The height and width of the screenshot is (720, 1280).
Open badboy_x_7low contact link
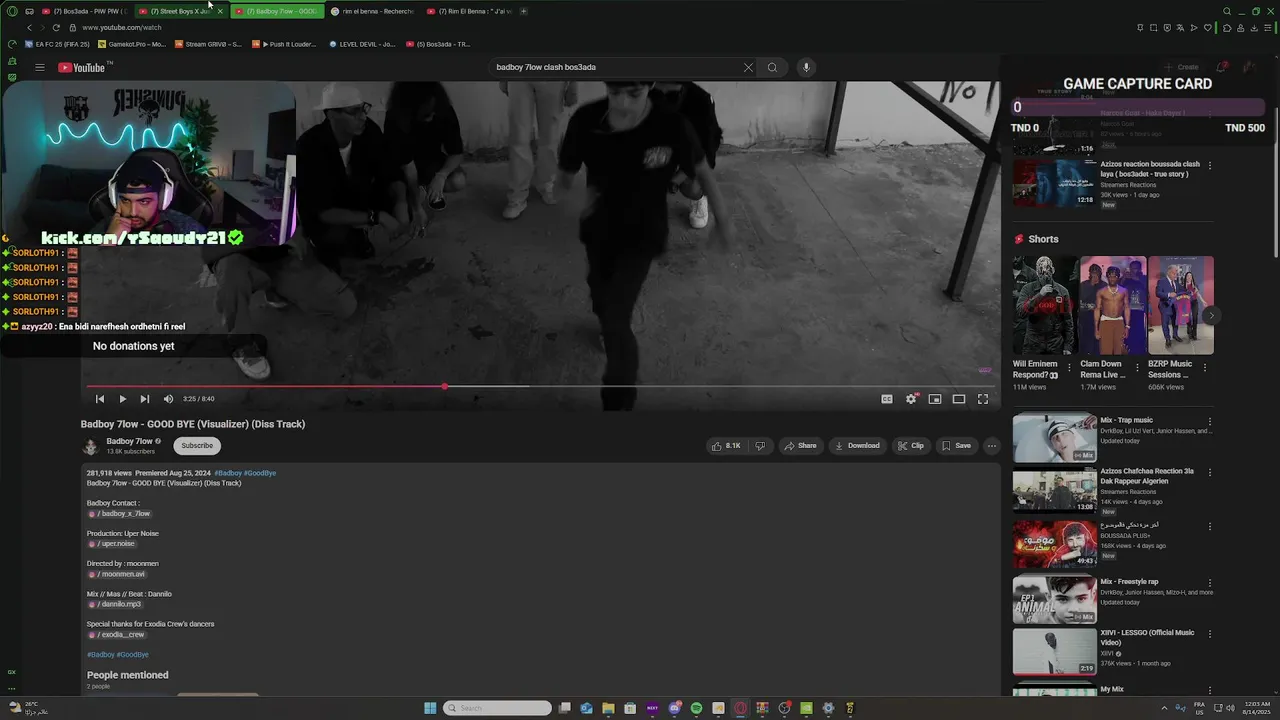pyautogui.click(x=120, y=514)
